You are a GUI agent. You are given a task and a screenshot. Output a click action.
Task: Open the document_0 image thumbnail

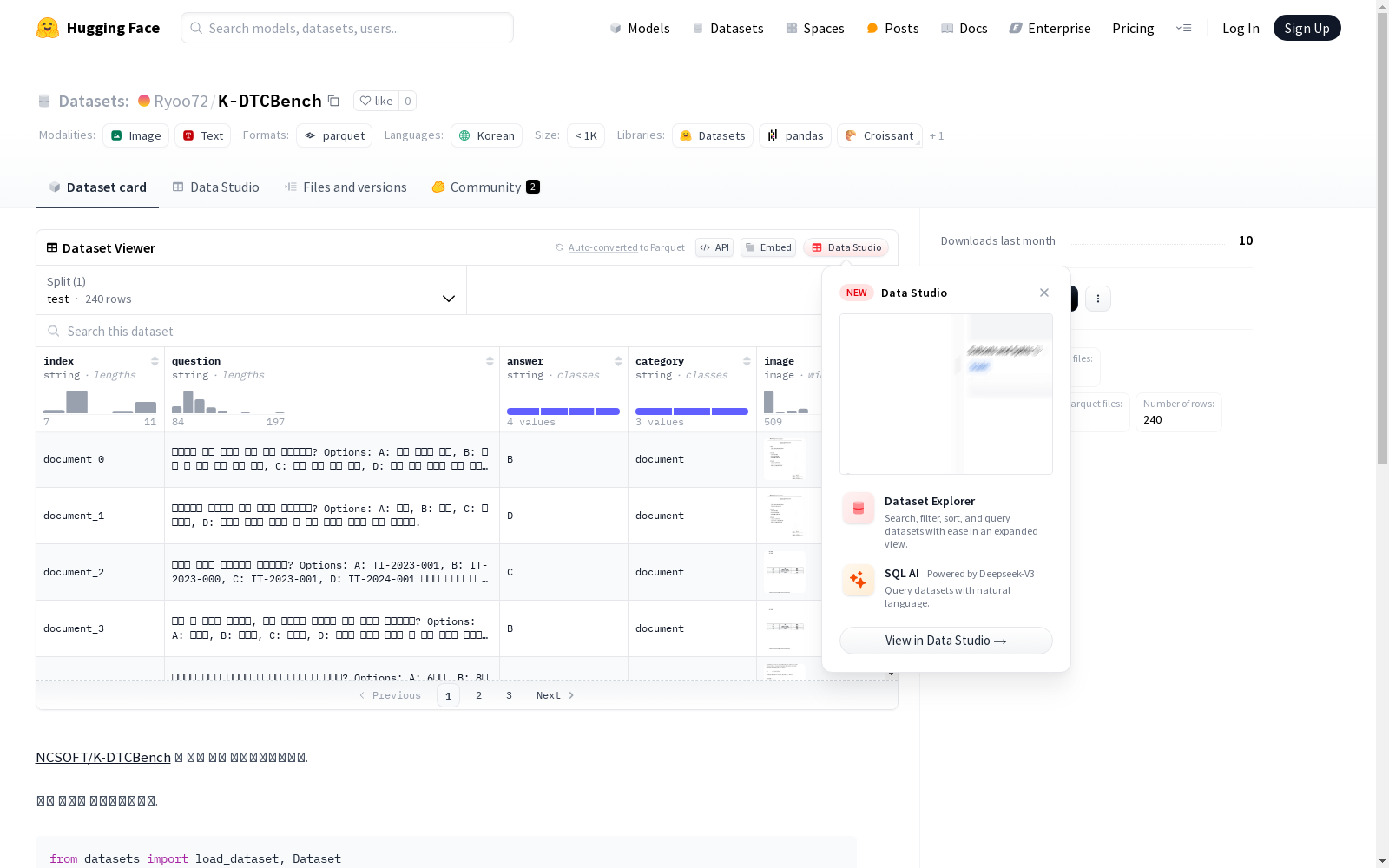[785, 459]
